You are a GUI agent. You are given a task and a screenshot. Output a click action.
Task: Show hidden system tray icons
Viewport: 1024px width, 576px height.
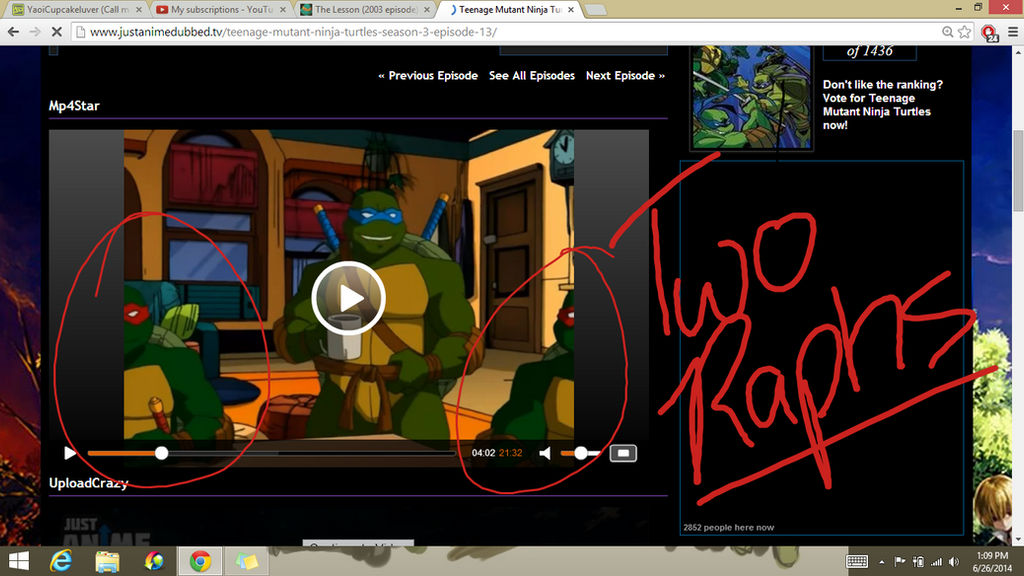(882, 562)
